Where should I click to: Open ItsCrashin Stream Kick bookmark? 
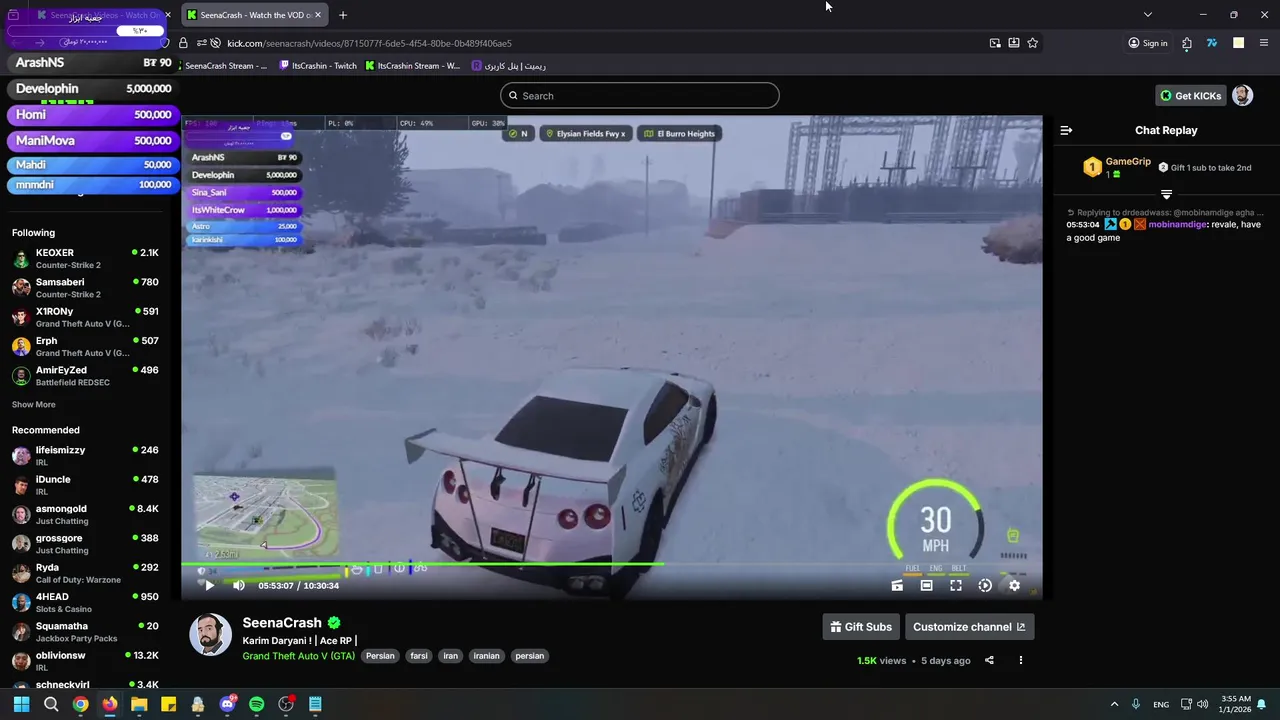tap(413, 66)
